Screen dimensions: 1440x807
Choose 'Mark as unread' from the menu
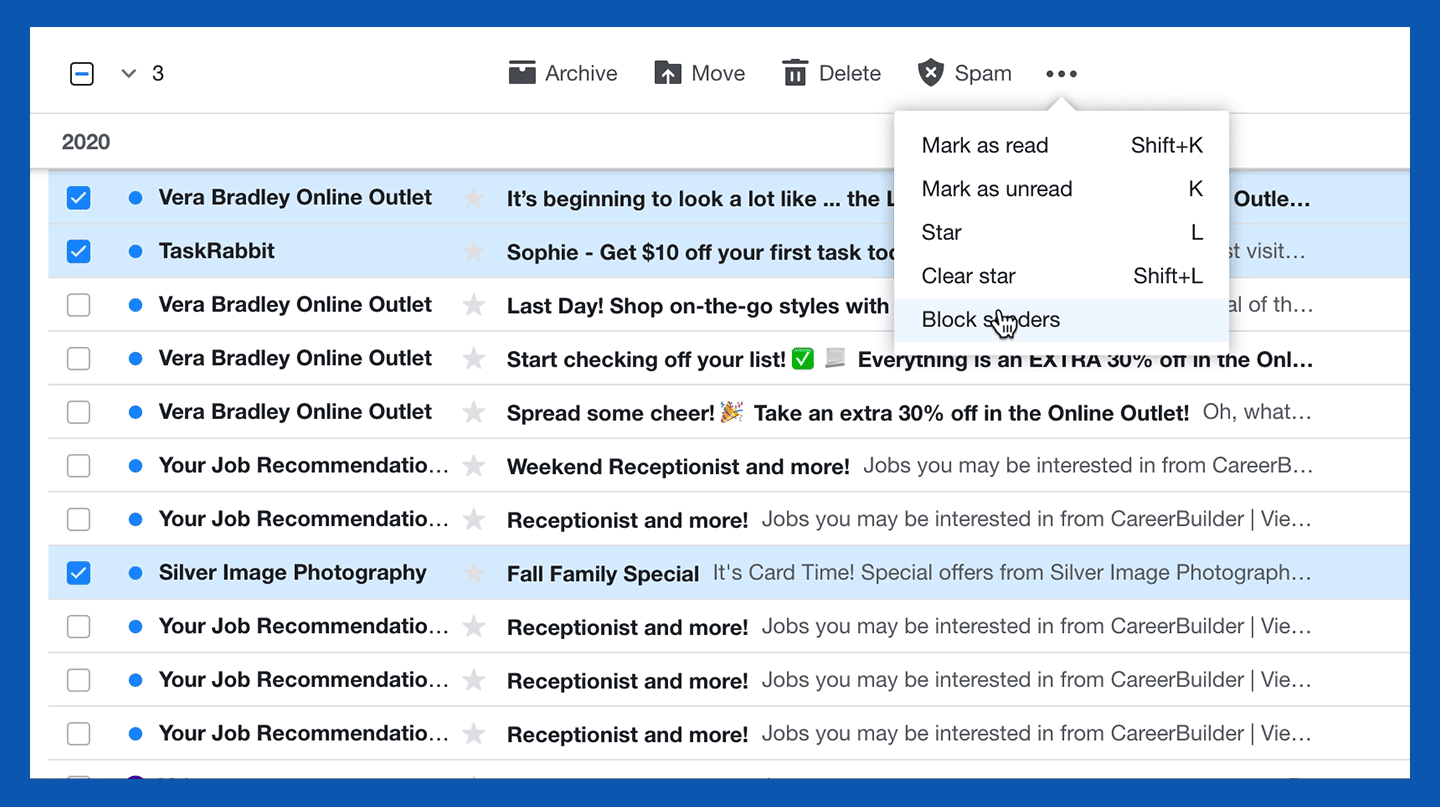pyautogui.click(x=997, y=189)
